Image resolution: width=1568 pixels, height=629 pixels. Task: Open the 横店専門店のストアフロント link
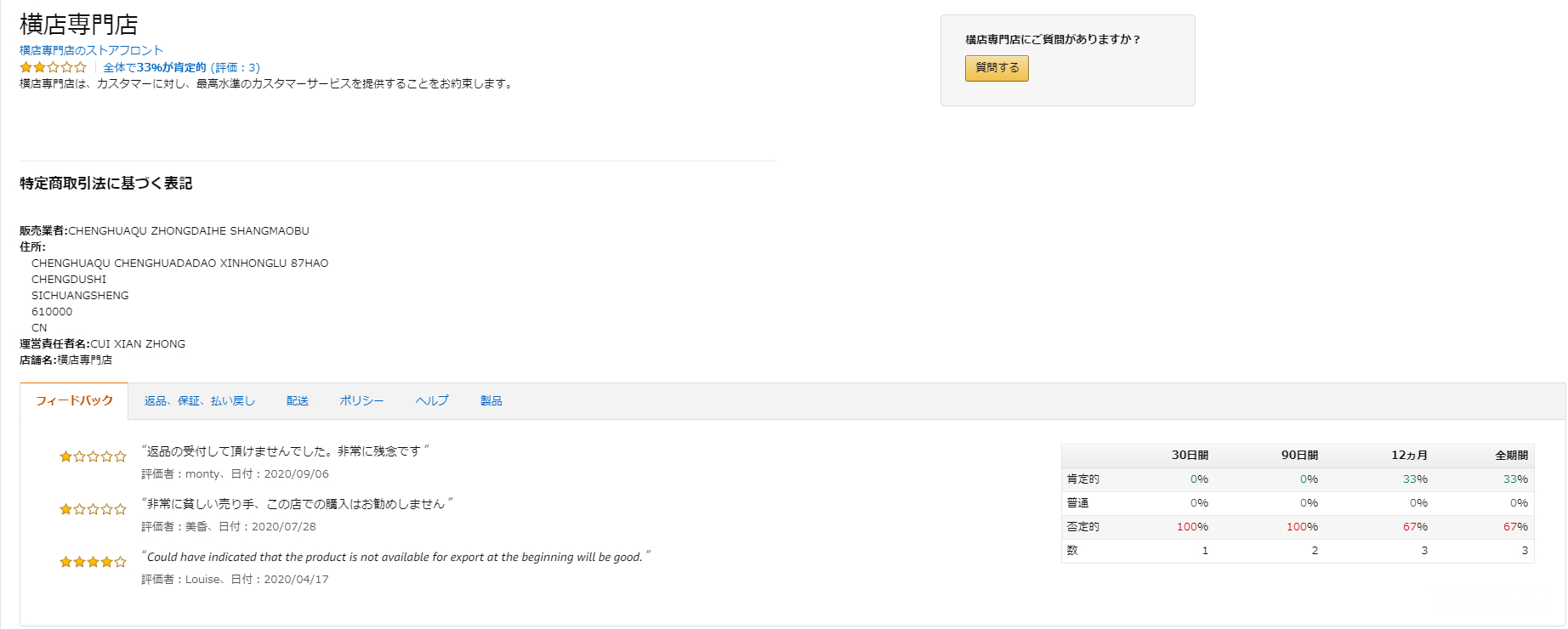tap(91, 50)
